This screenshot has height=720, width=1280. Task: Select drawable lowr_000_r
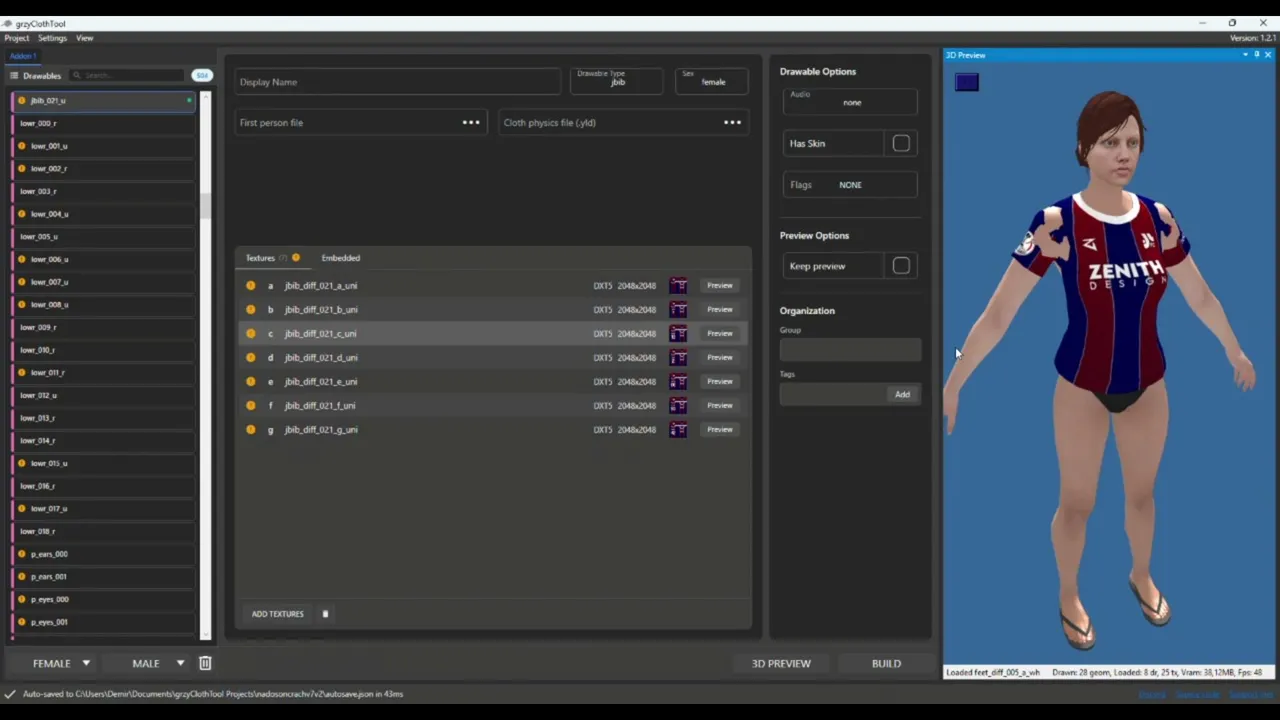pos(103,124)
